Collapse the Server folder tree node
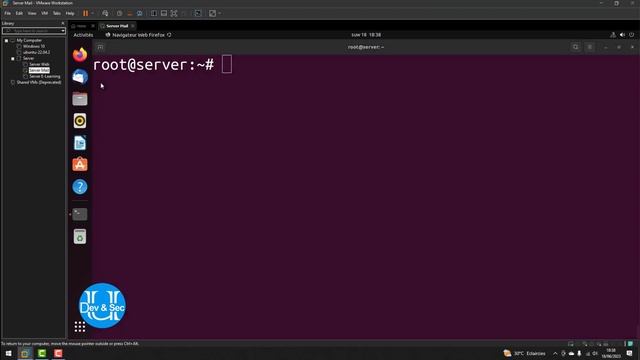The width and height of the screenshot is (640, 360). click(x=13, y=58)
